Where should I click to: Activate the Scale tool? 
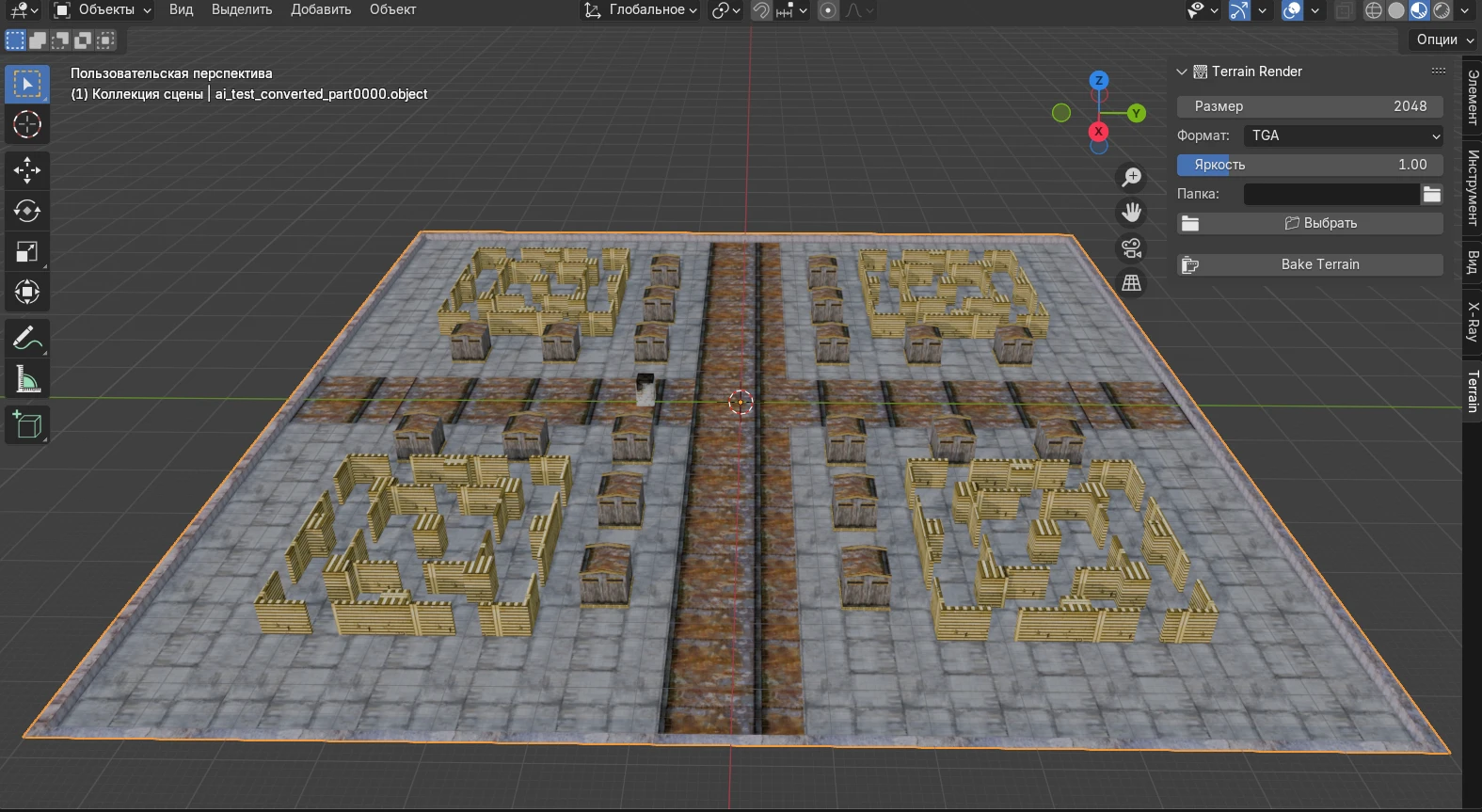(26, 251)
